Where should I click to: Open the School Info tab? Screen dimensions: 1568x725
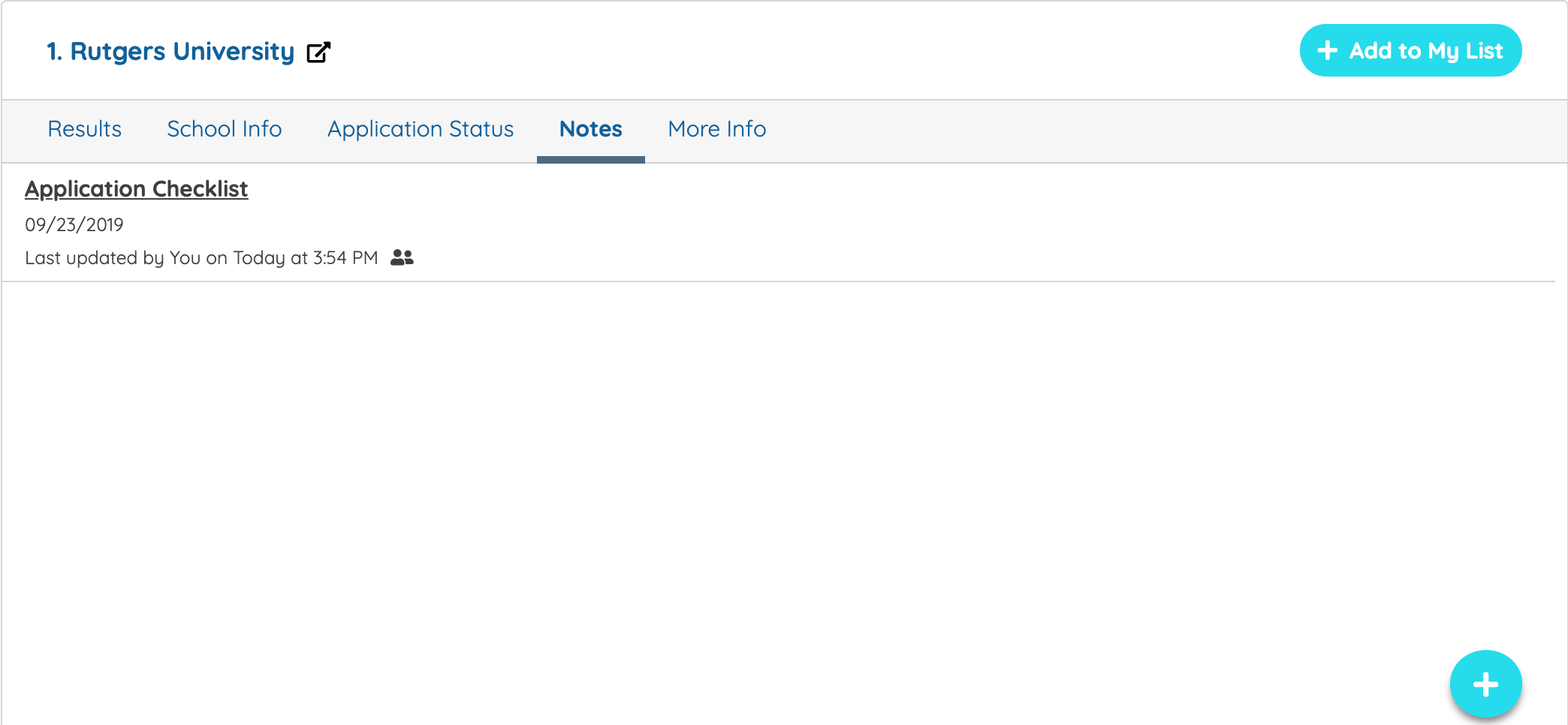click(224, 129)
